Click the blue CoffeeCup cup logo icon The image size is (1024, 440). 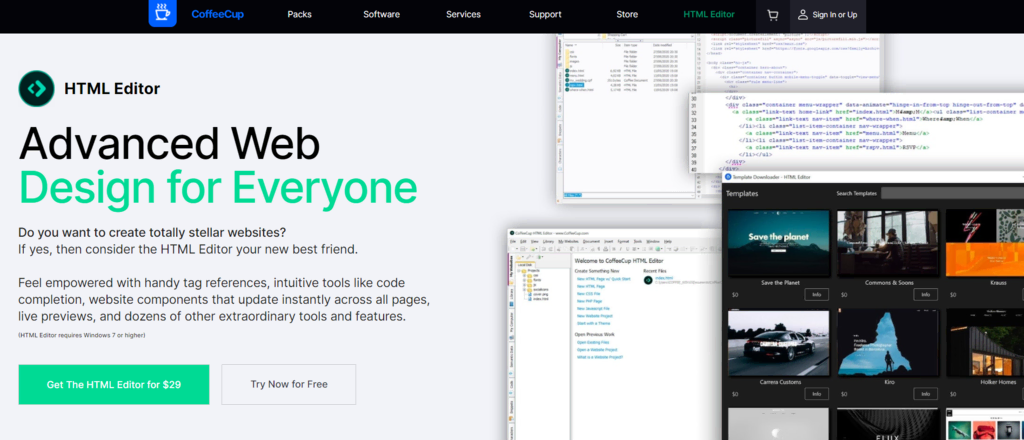(x=162, y=14)
